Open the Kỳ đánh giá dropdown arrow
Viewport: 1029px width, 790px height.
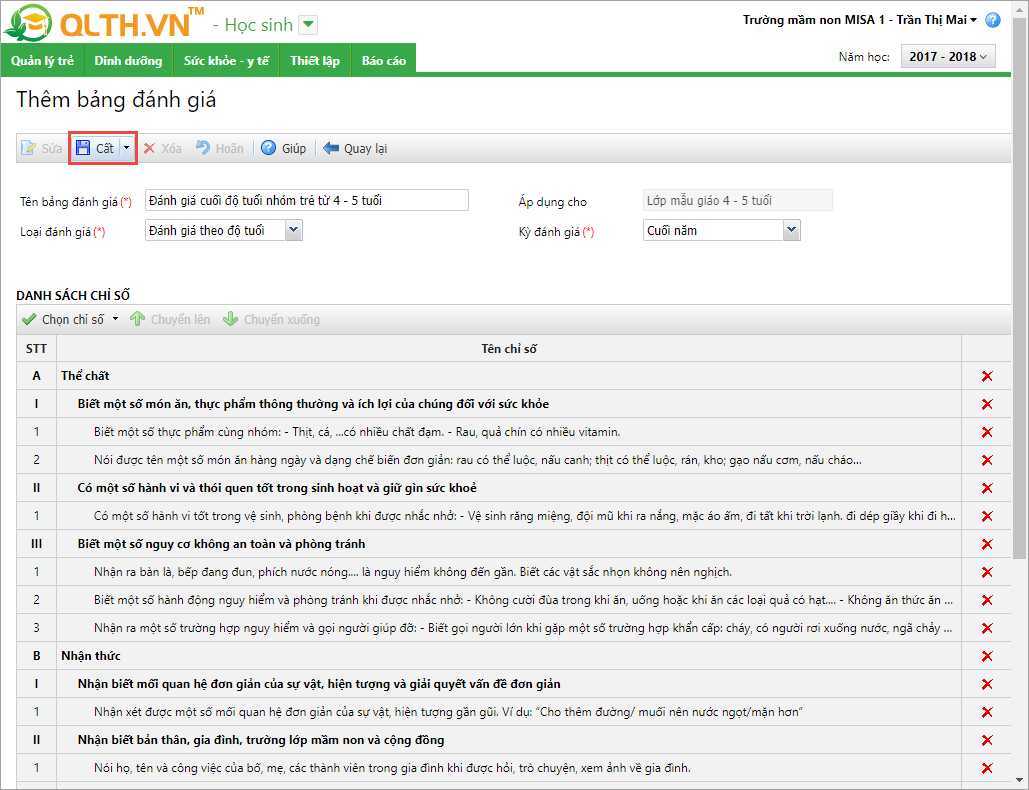tap(791, 230)
